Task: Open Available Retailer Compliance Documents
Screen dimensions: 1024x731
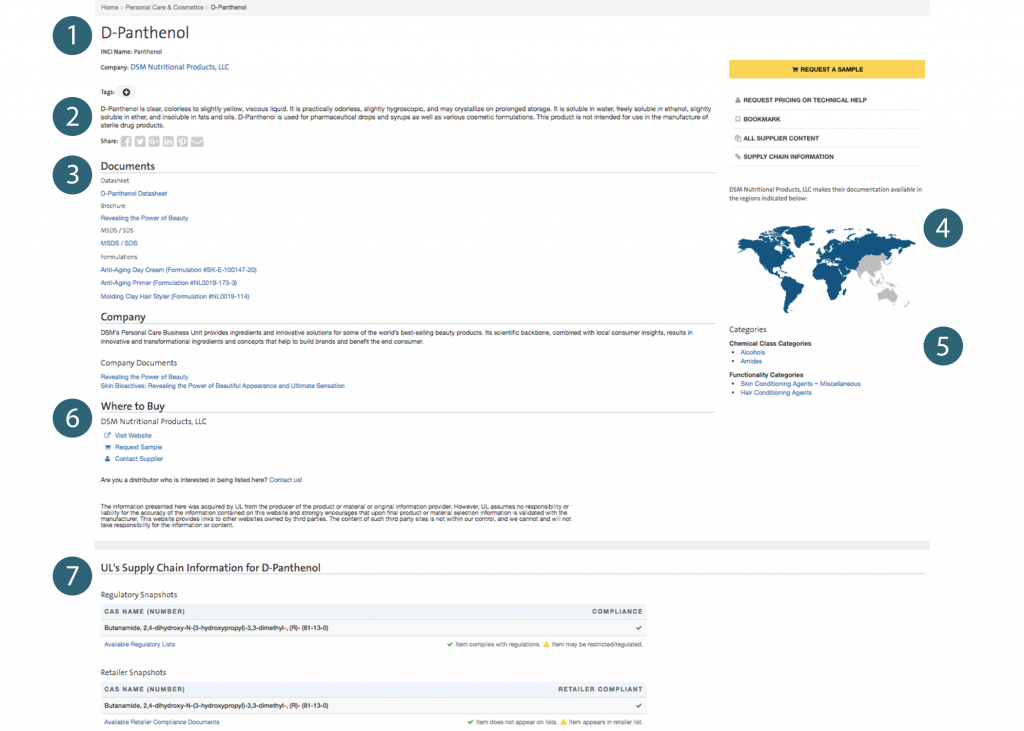Action: [x=162, y=722]
